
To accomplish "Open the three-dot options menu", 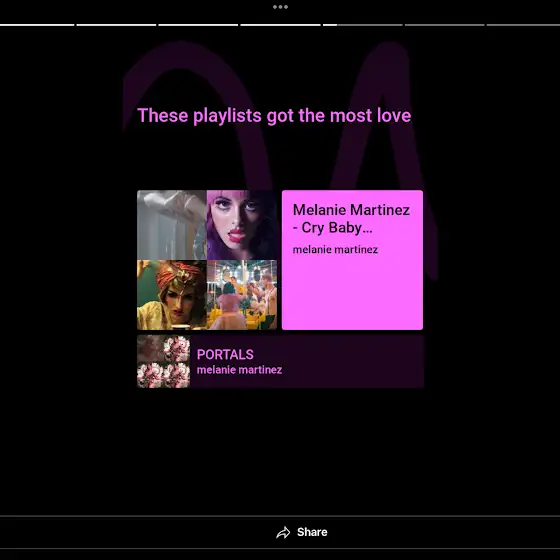I will (280, 7).
